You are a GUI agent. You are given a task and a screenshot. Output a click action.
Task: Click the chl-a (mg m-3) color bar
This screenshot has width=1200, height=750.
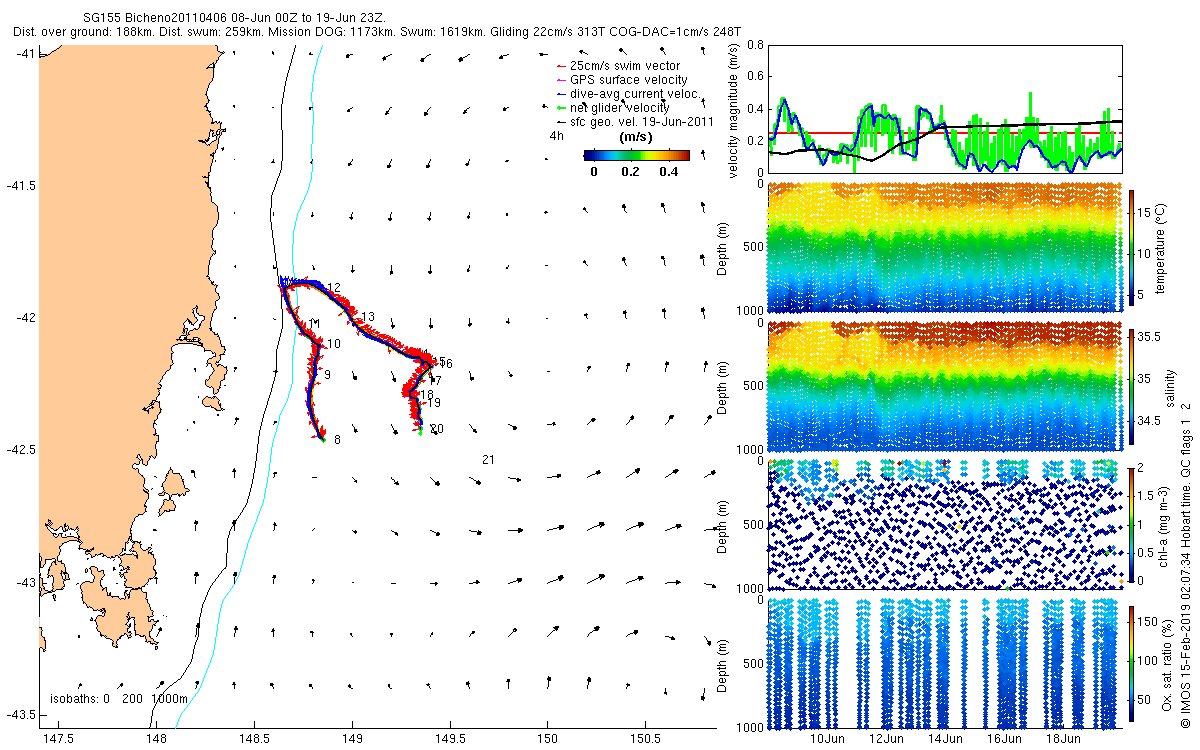click(1132, 524)
